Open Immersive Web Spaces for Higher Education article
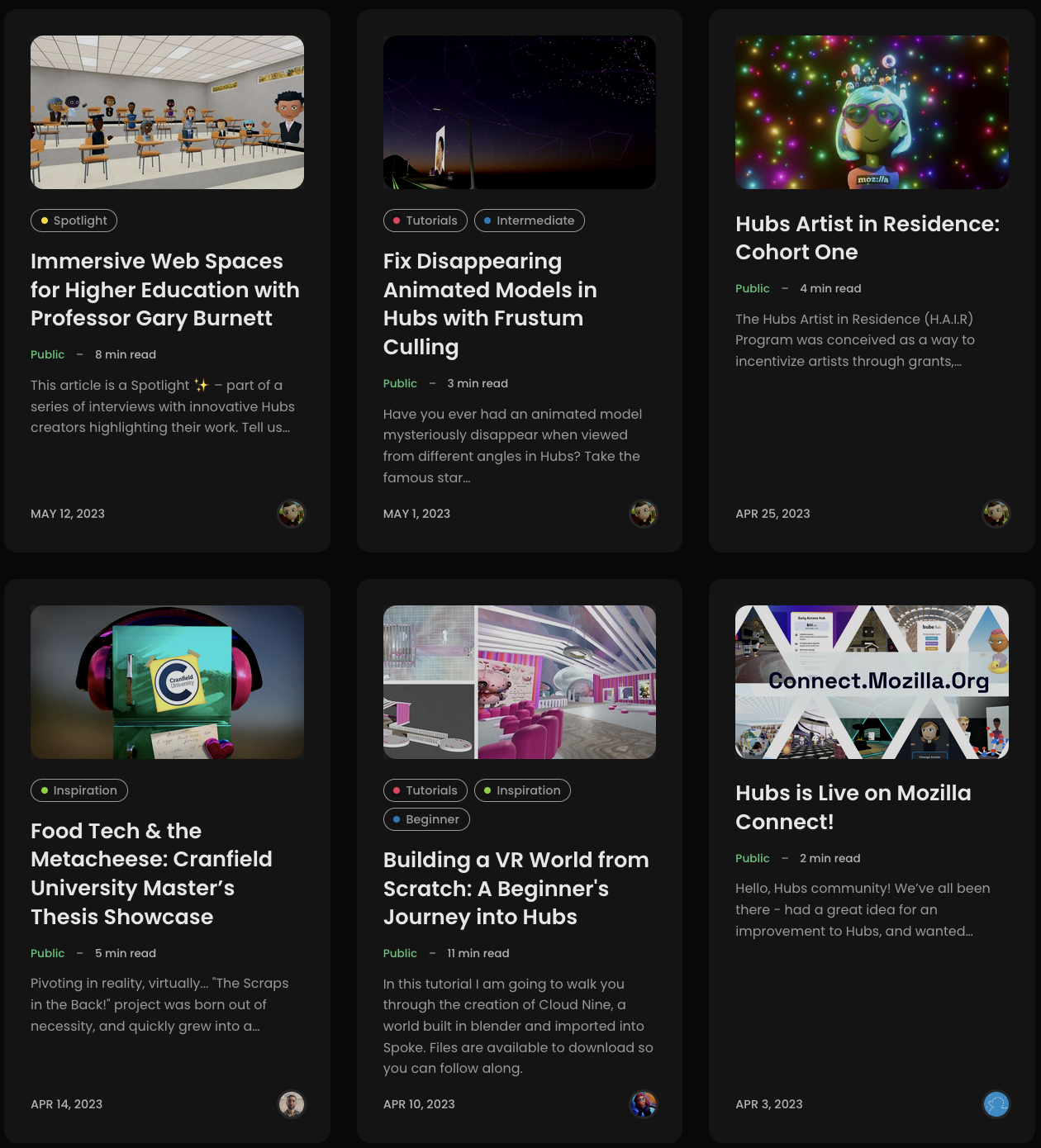 pos(165,290)
